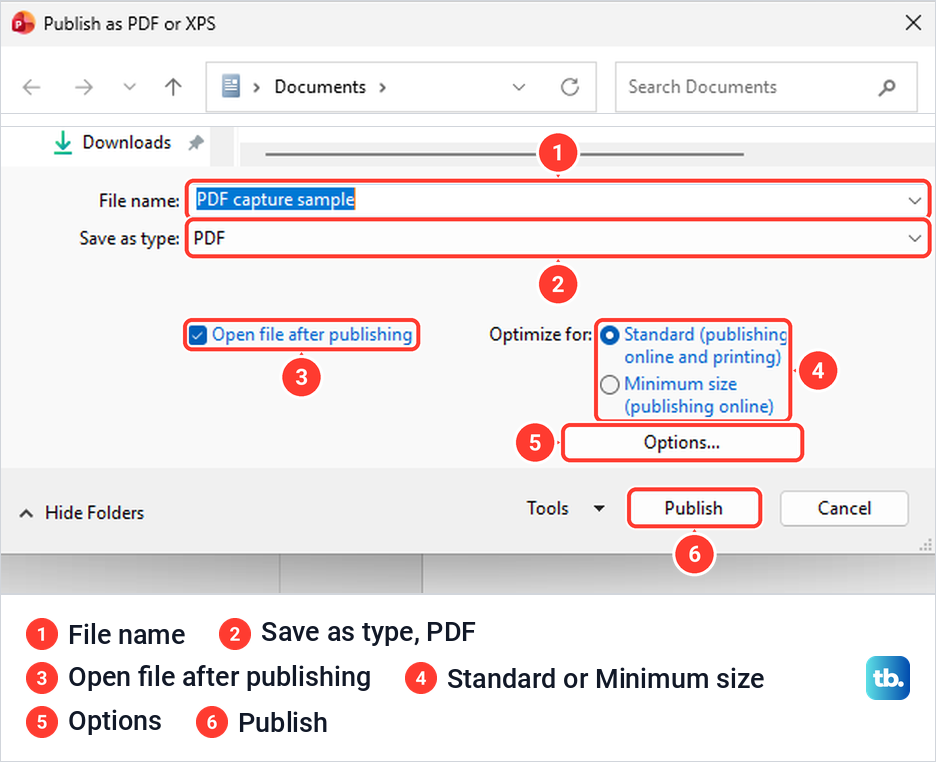Expand the chevron after Documents in path
The height and width of the screenshot is (762, 936).
(x=383, y=88)
